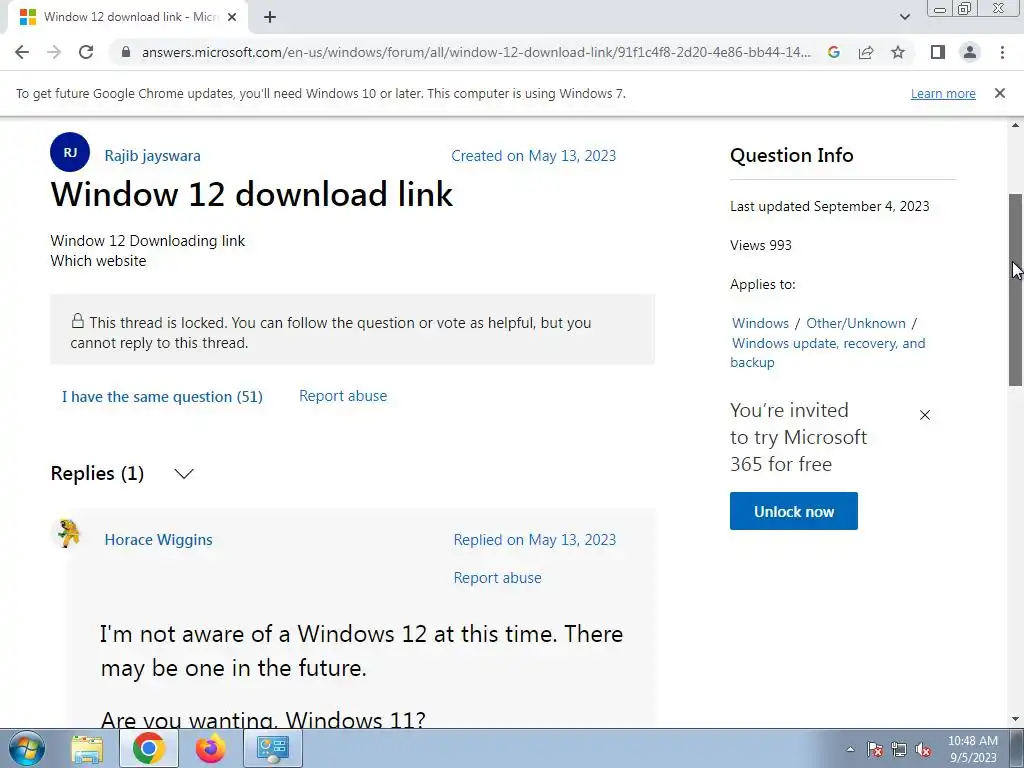Close the Microsoft 365 invitation card
This screenshot has width=1024, height=768.
(925, 415)
